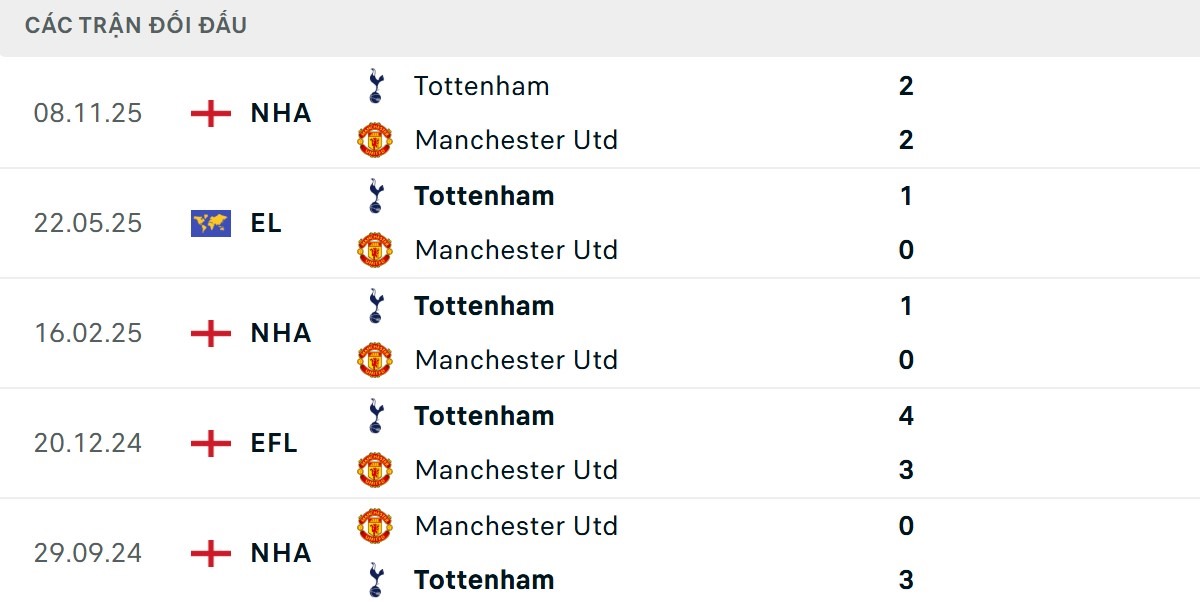Click the Manchester Utd crest in the 16.02.25 match

coord(374,360)
